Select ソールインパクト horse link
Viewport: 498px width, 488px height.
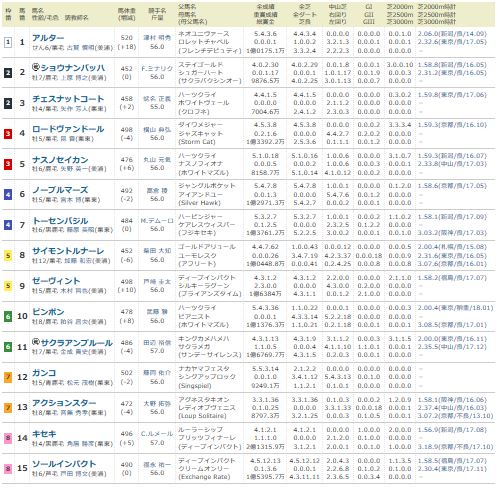coord(64,464)
